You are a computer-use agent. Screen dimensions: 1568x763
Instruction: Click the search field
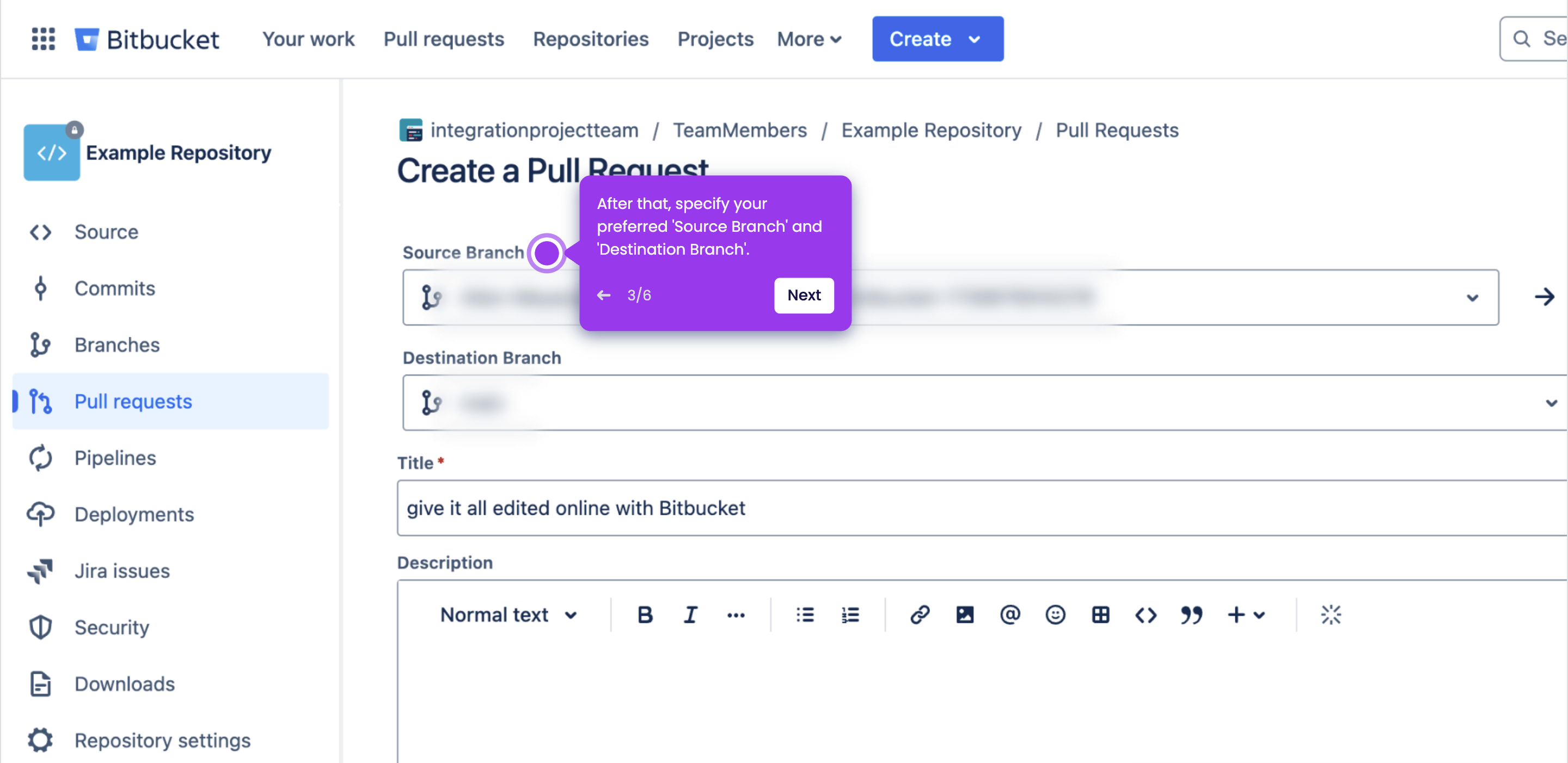coord(1534,39)
